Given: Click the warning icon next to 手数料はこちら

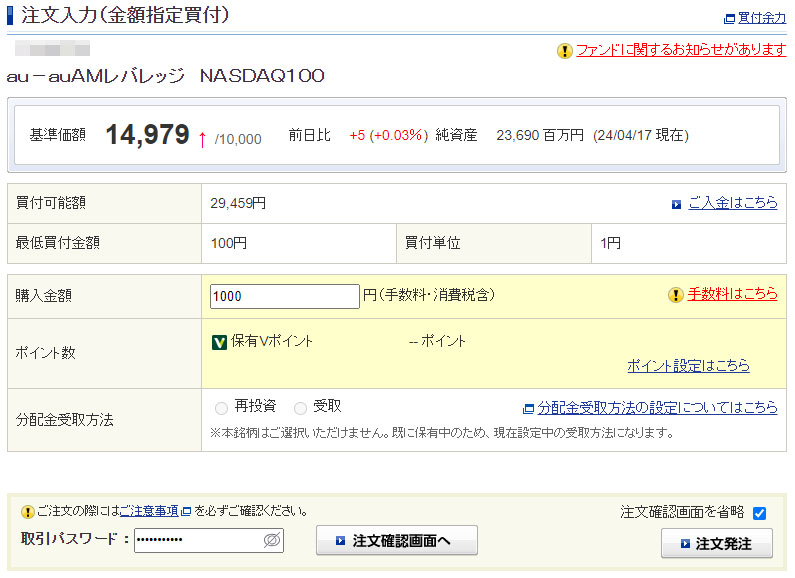Looking at the screenshot, I should (x=676, y=295).
